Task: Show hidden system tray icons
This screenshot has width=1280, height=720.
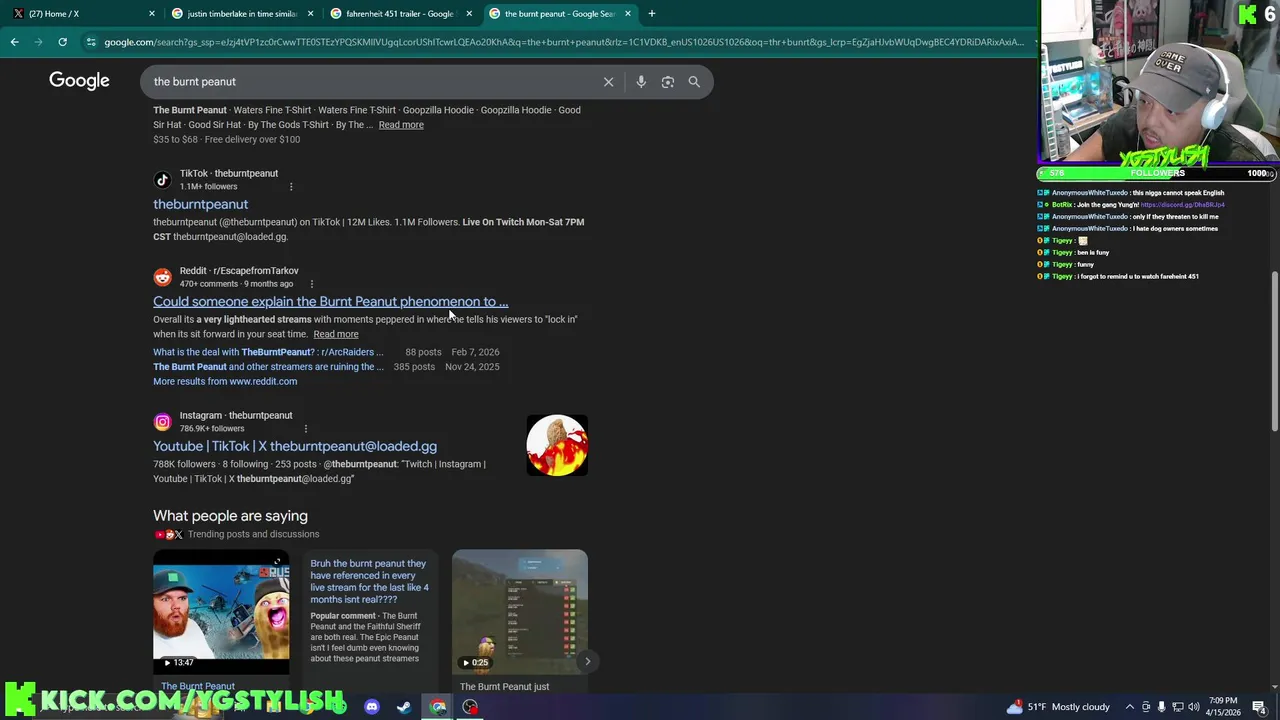Action: tap(1130, 707)
